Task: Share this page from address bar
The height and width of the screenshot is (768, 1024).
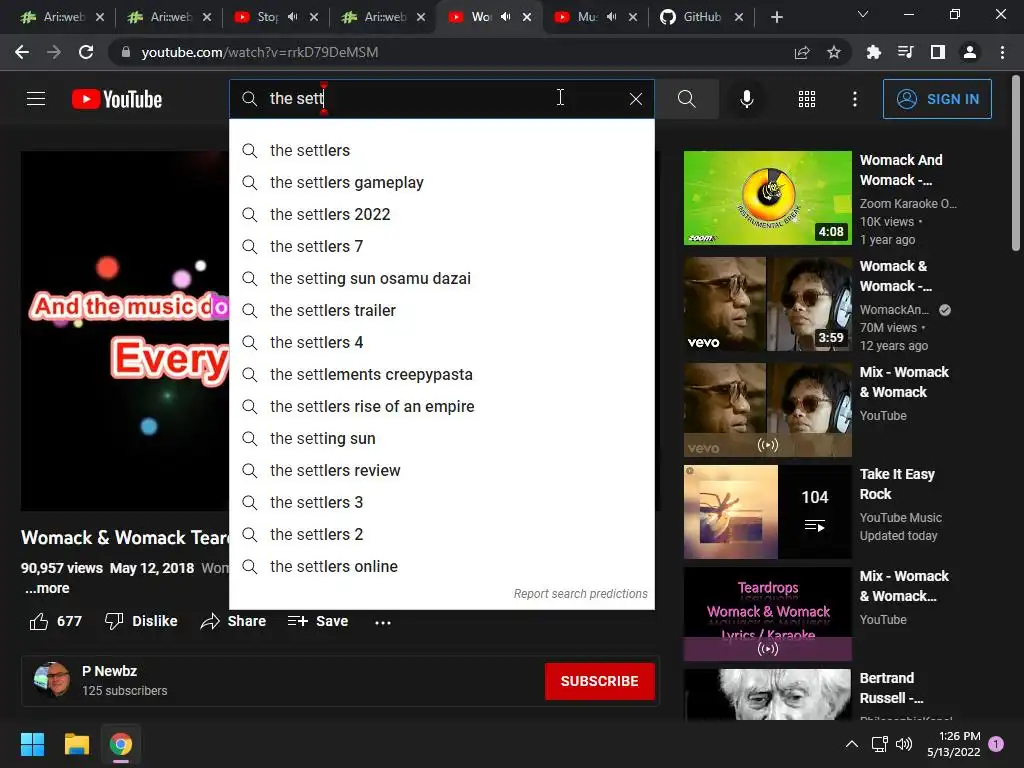Action: point(802,52)
